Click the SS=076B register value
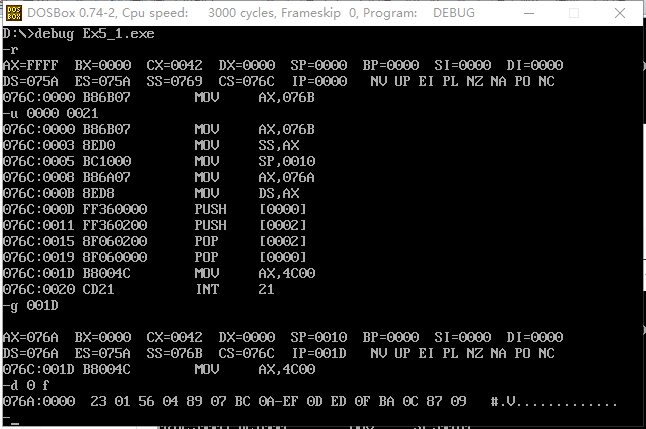Screen dimensions: 646x429 click(x=174, y=354)
